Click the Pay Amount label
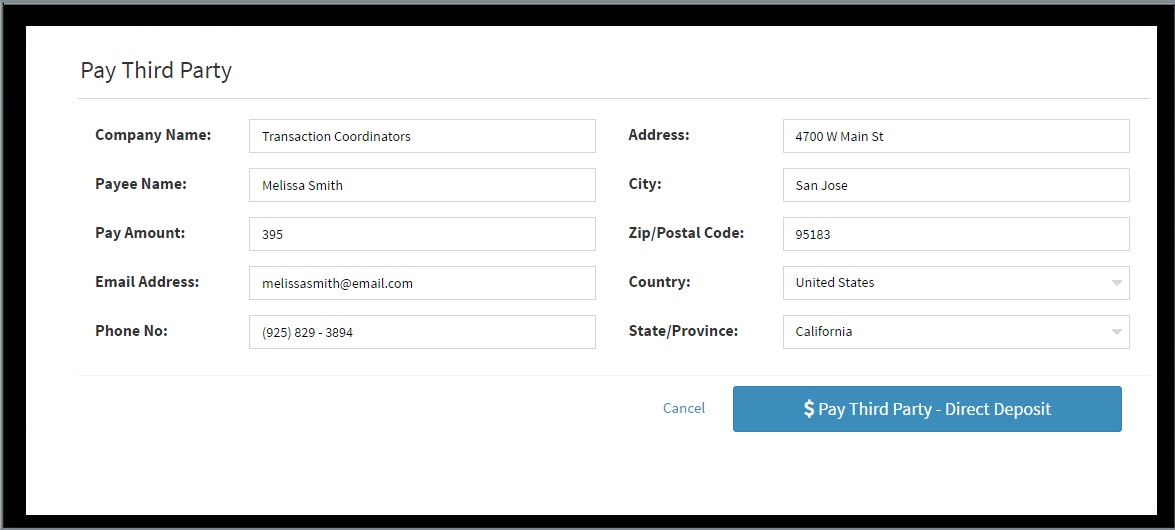Image resolution: width=1175 pixels, height=530 pixels. click(x=140, y=232)
